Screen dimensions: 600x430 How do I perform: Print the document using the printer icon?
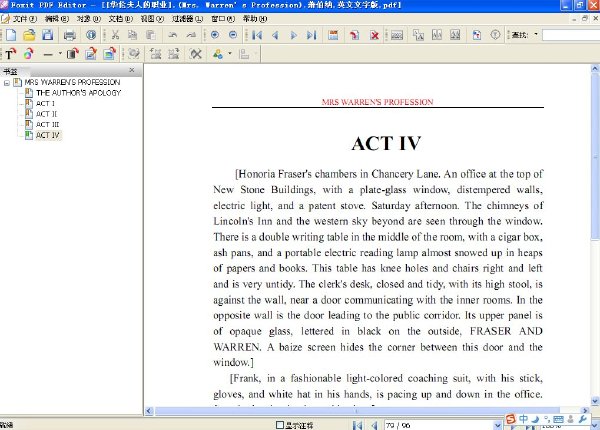pyautogui.click(x=70, y=36)
